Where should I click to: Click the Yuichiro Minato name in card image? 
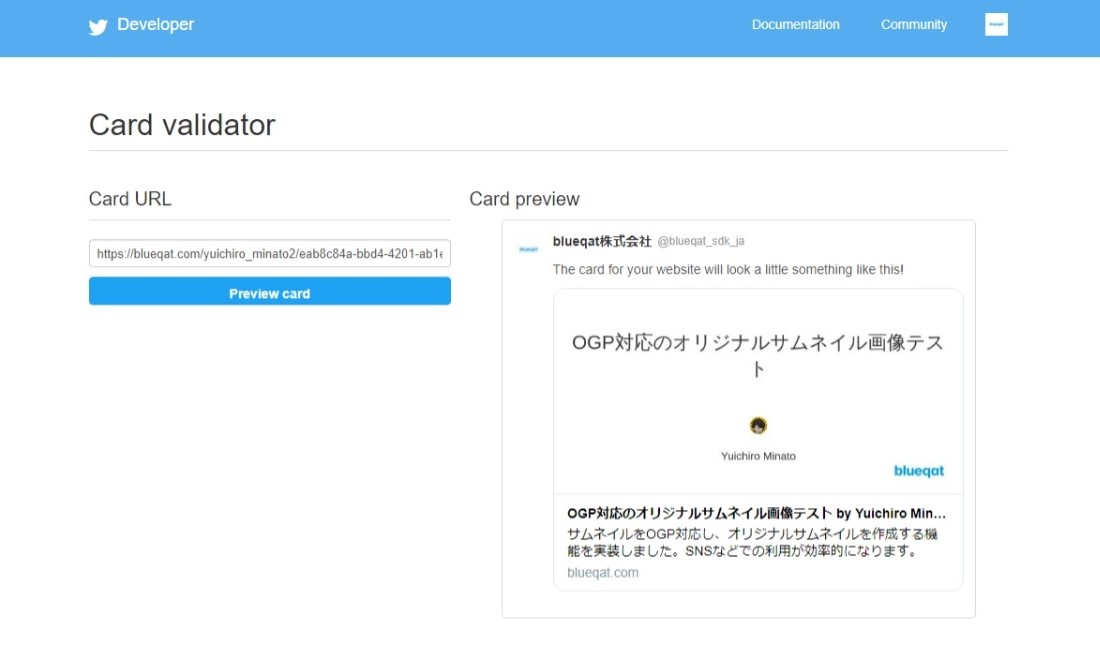pos(758,456)
